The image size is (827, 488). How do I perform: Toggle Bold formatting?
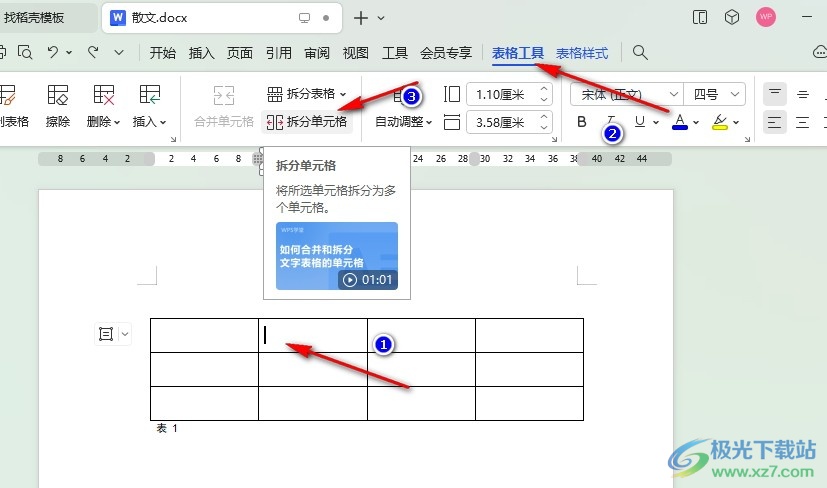point(582,122)
